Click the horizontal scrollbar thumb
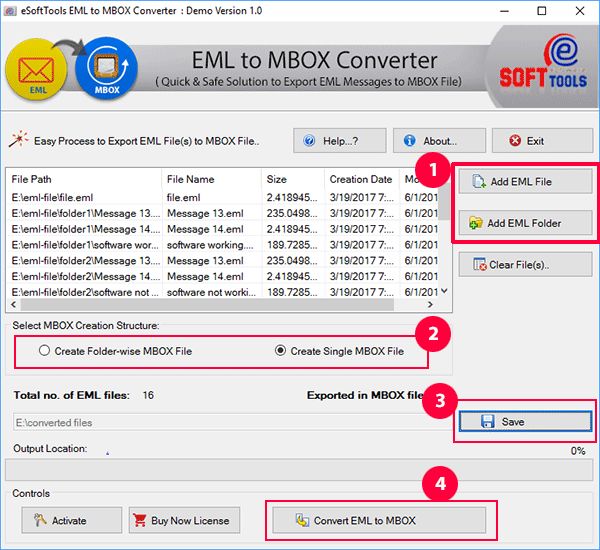 pyautogui.click(x=207, y=304)
